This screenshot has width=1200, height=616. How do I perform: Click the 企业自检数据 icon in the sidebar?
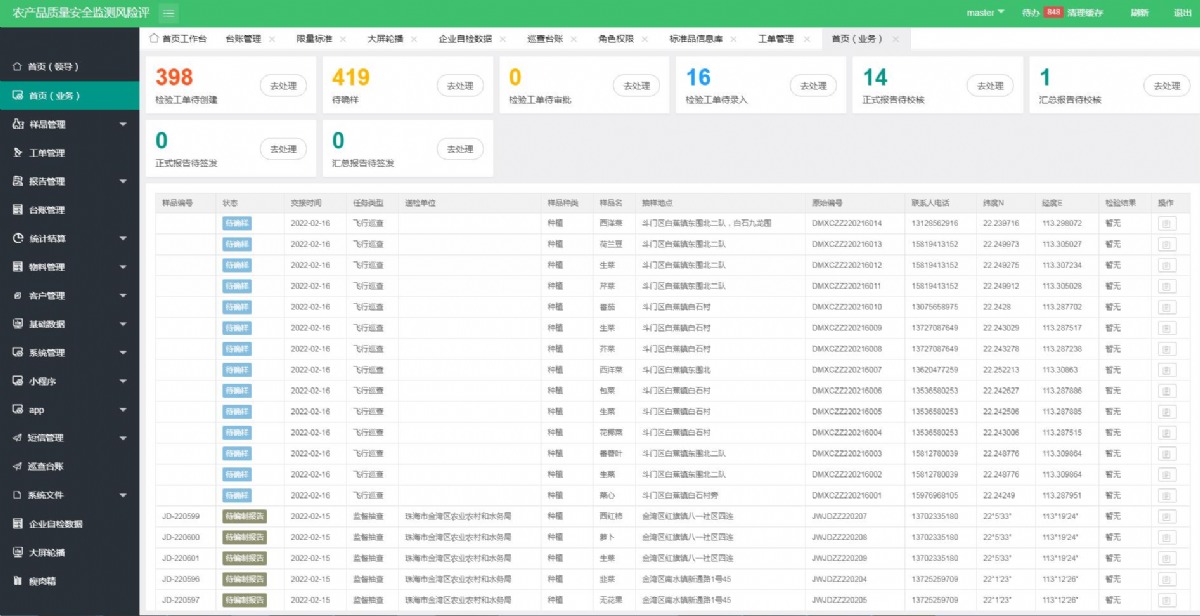(x=18, y=524)
